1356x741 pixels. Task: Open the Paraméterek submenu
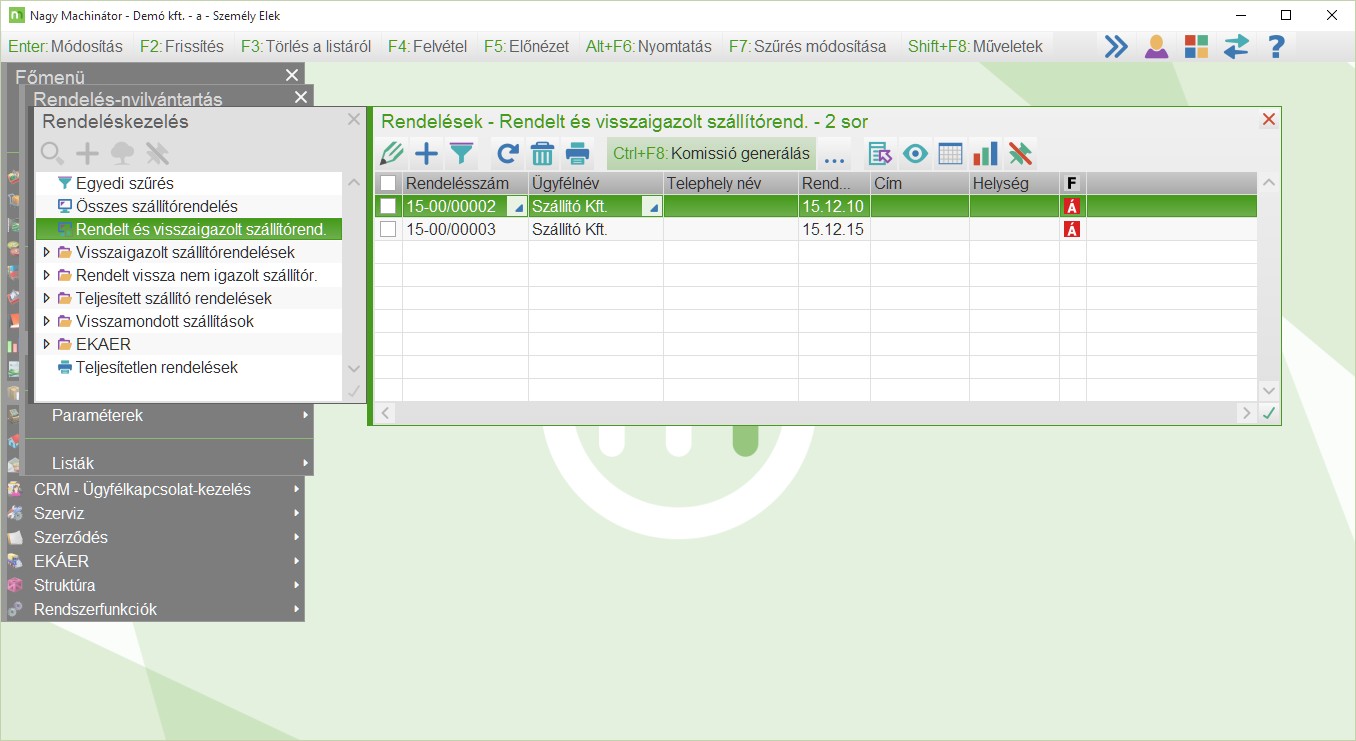[x=168, y=415]
